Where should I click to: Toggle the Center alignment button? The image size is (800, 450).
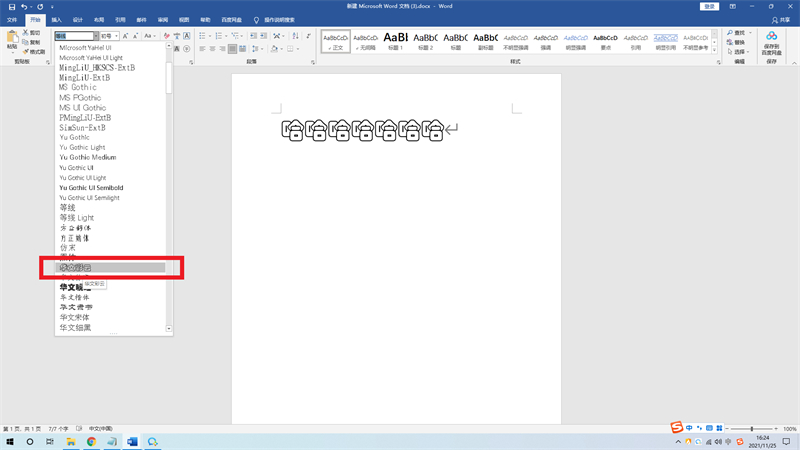click(x=212, y=48)
